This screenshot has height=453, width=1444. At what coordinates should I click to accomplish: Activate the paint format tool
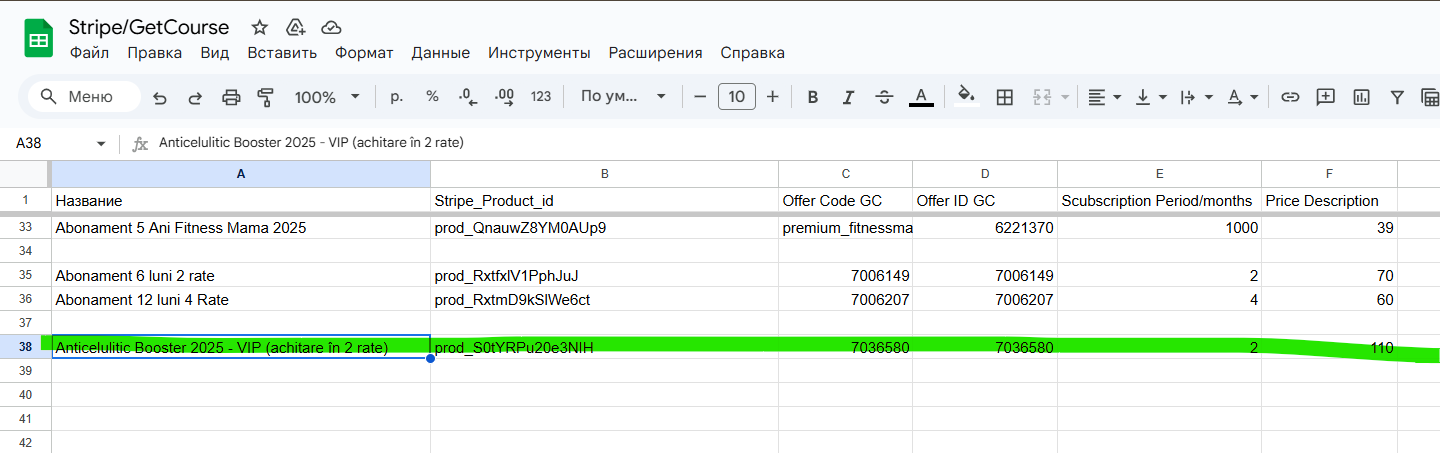pyautogui.click(x=266, y=97)
